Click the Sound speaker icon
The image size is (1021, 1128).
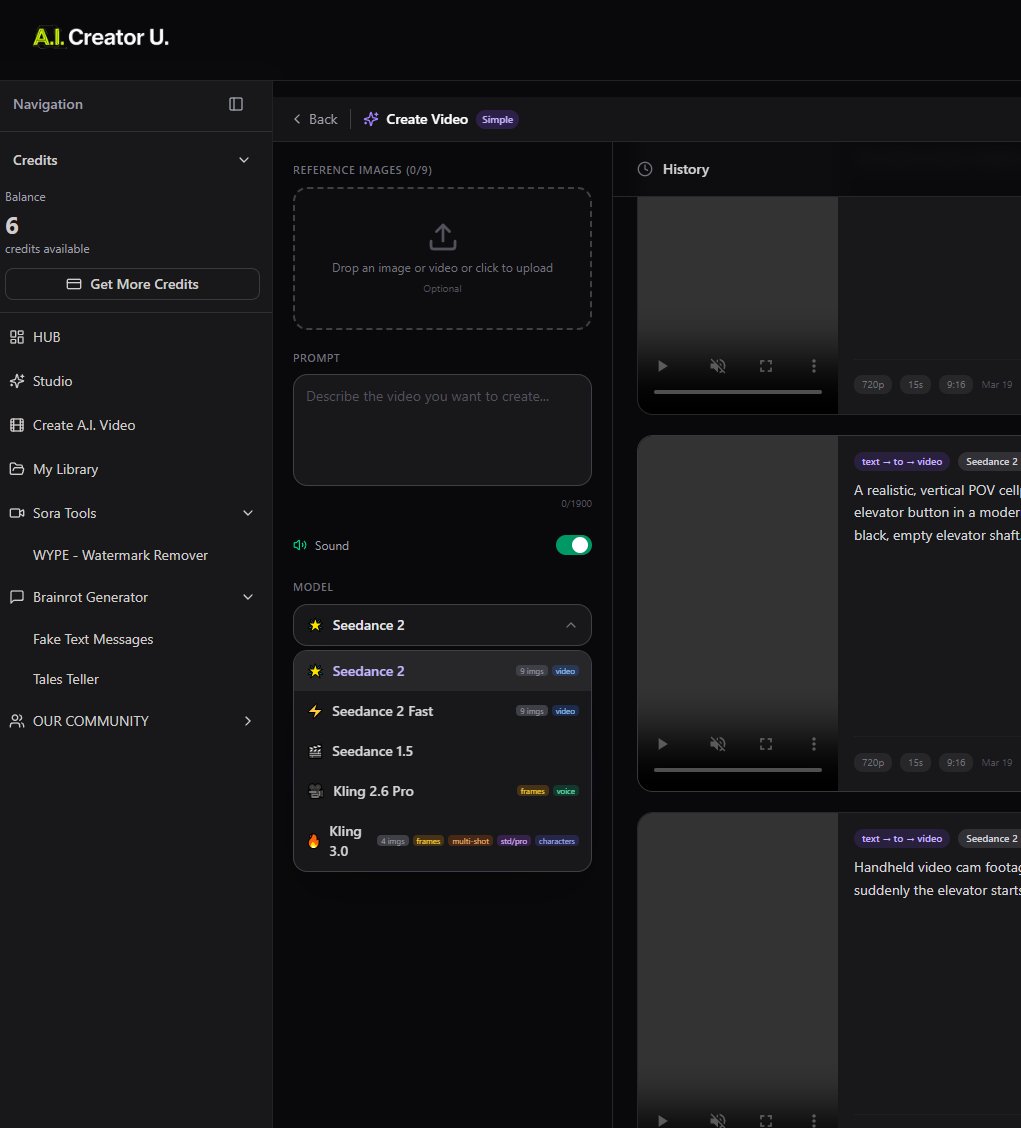point(300,545)
